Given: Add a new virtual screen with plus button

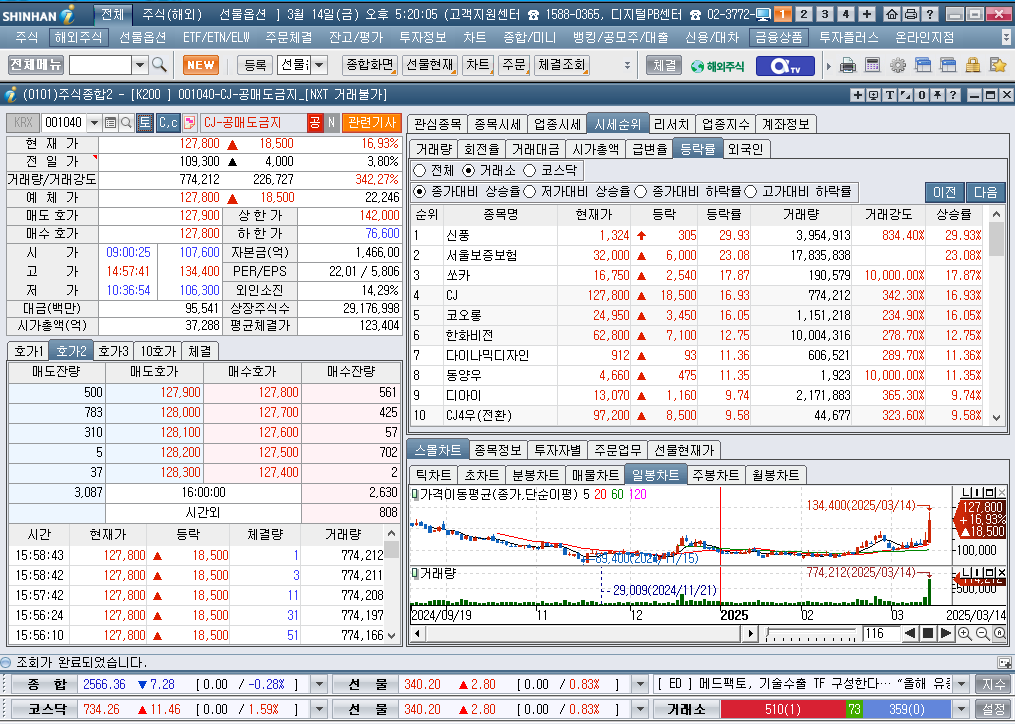Looking at the screenshot, I should point(867,14).
